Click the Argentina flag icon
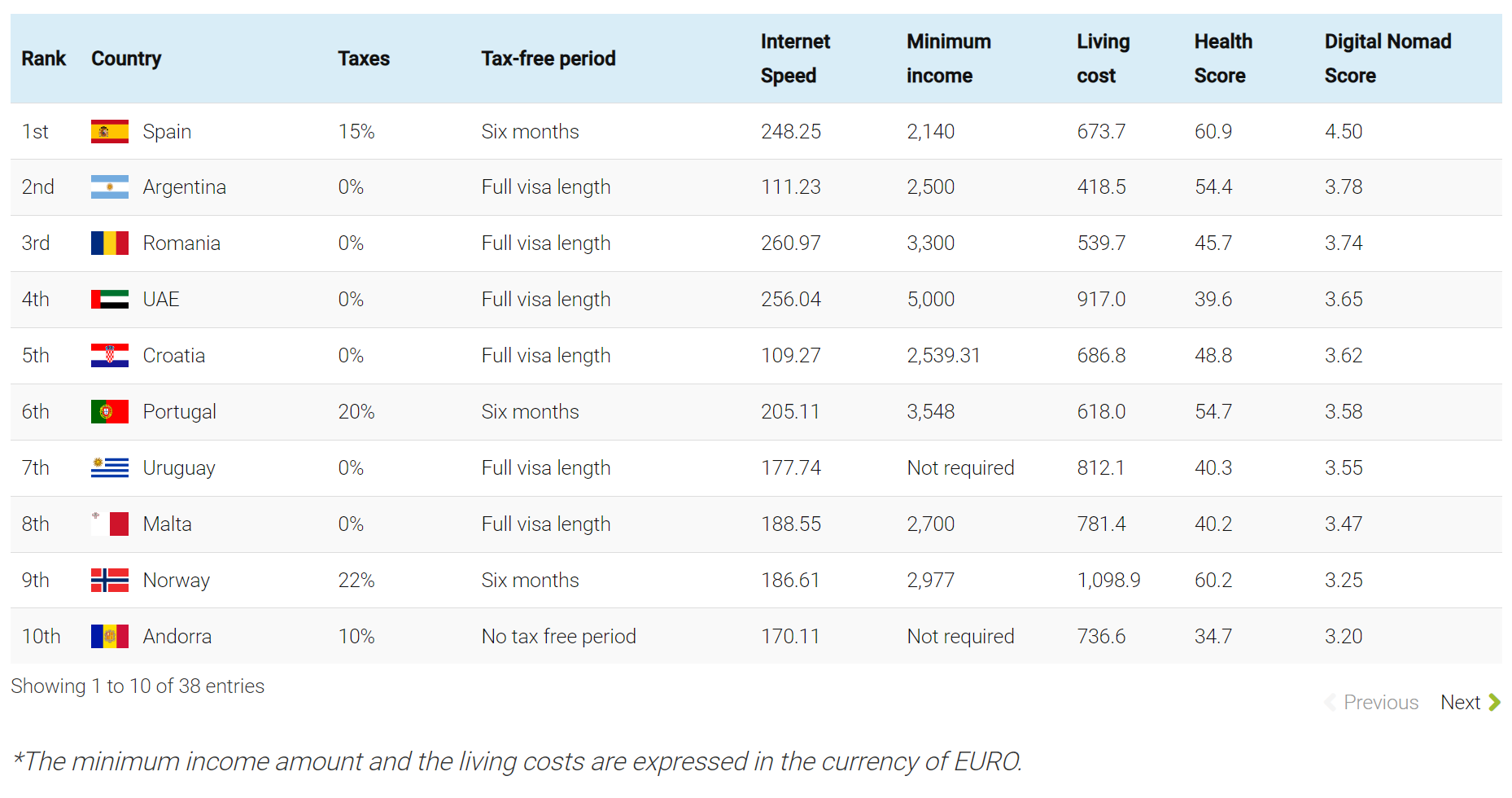1512x798 pixels. pos(109,187)
